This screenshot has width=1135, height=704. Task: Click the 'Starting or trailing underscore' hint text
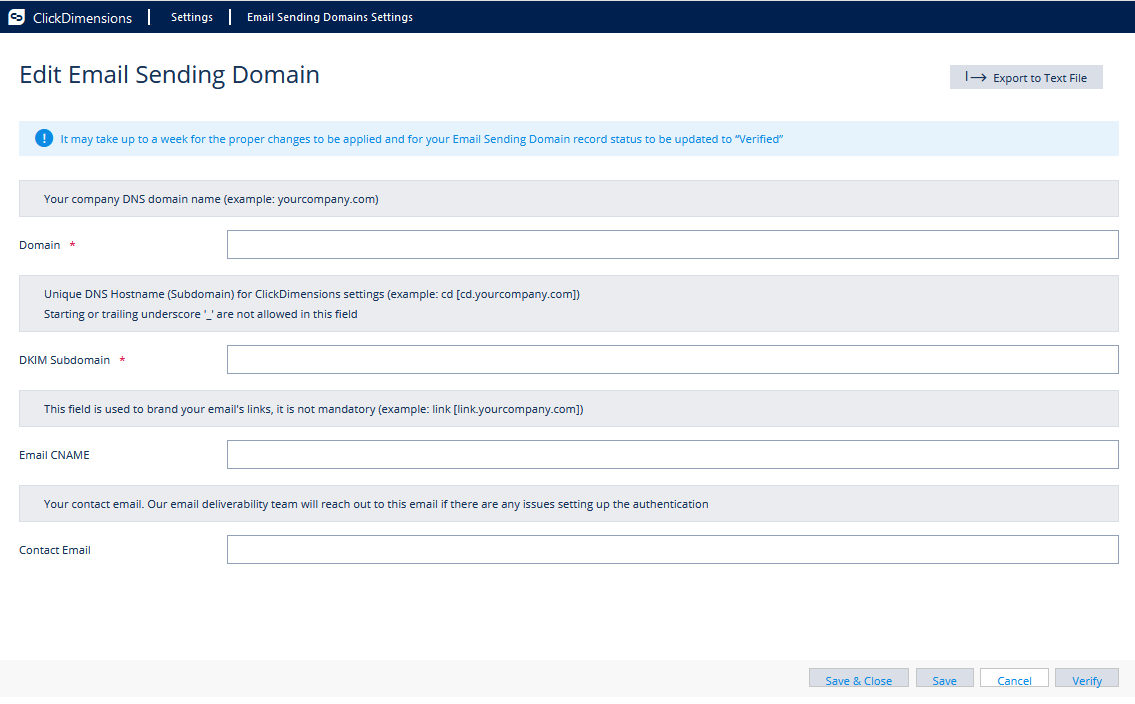click(x=201, y=315)
